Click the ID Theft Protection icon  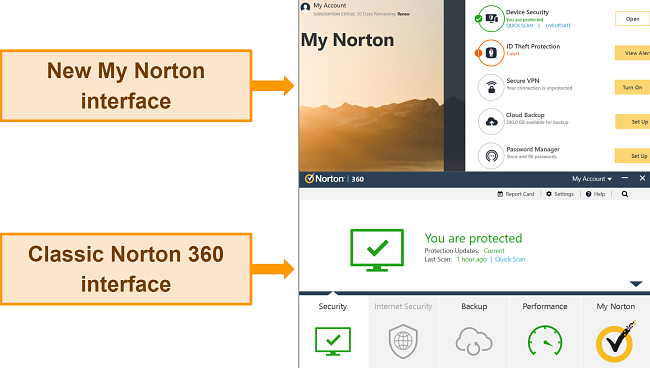tap(491, 53)
